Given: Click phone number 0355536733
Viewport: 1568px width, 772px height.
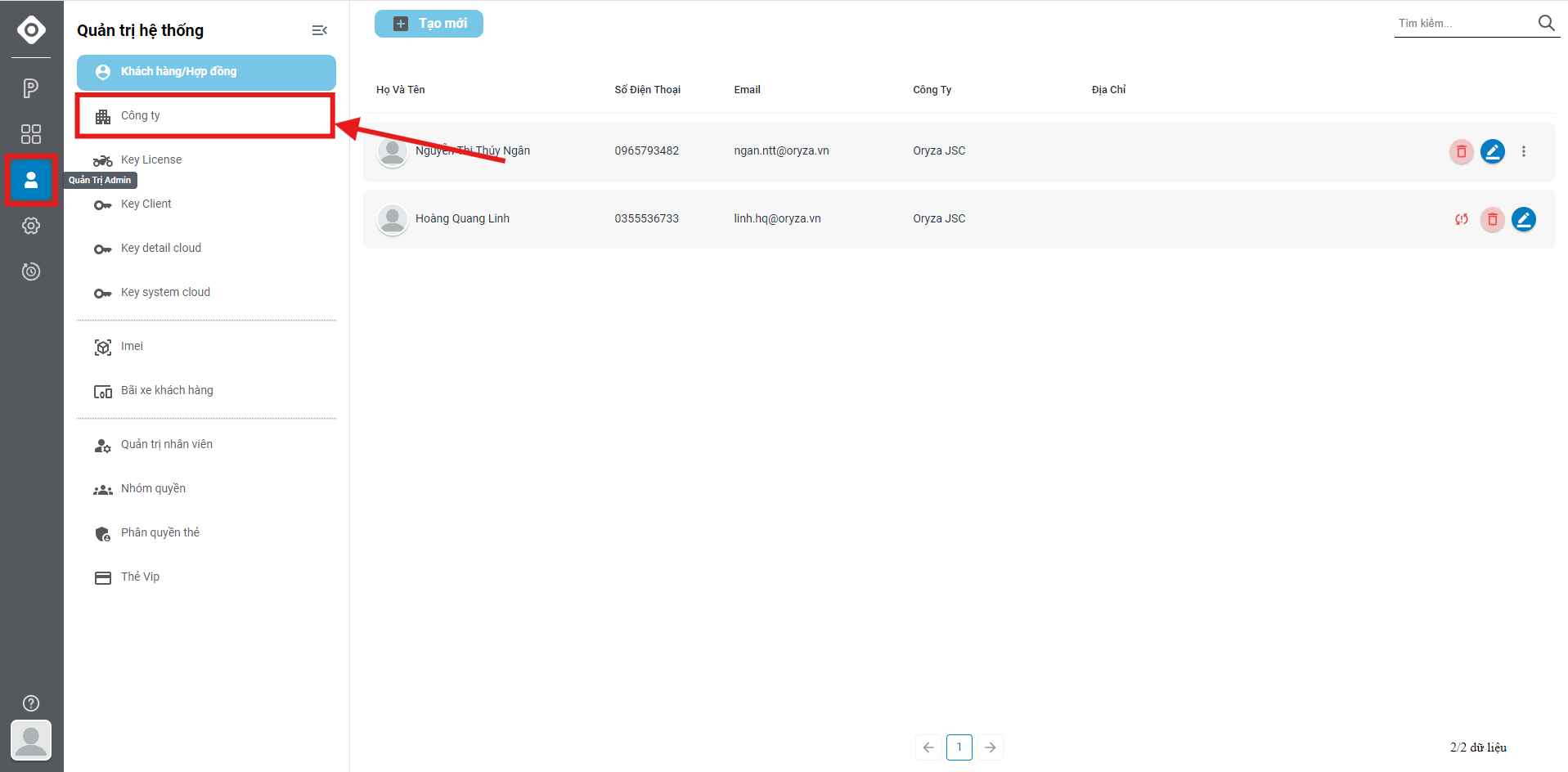Looking at the screenshot, I should pyautogui.click(x=647, y=218).
